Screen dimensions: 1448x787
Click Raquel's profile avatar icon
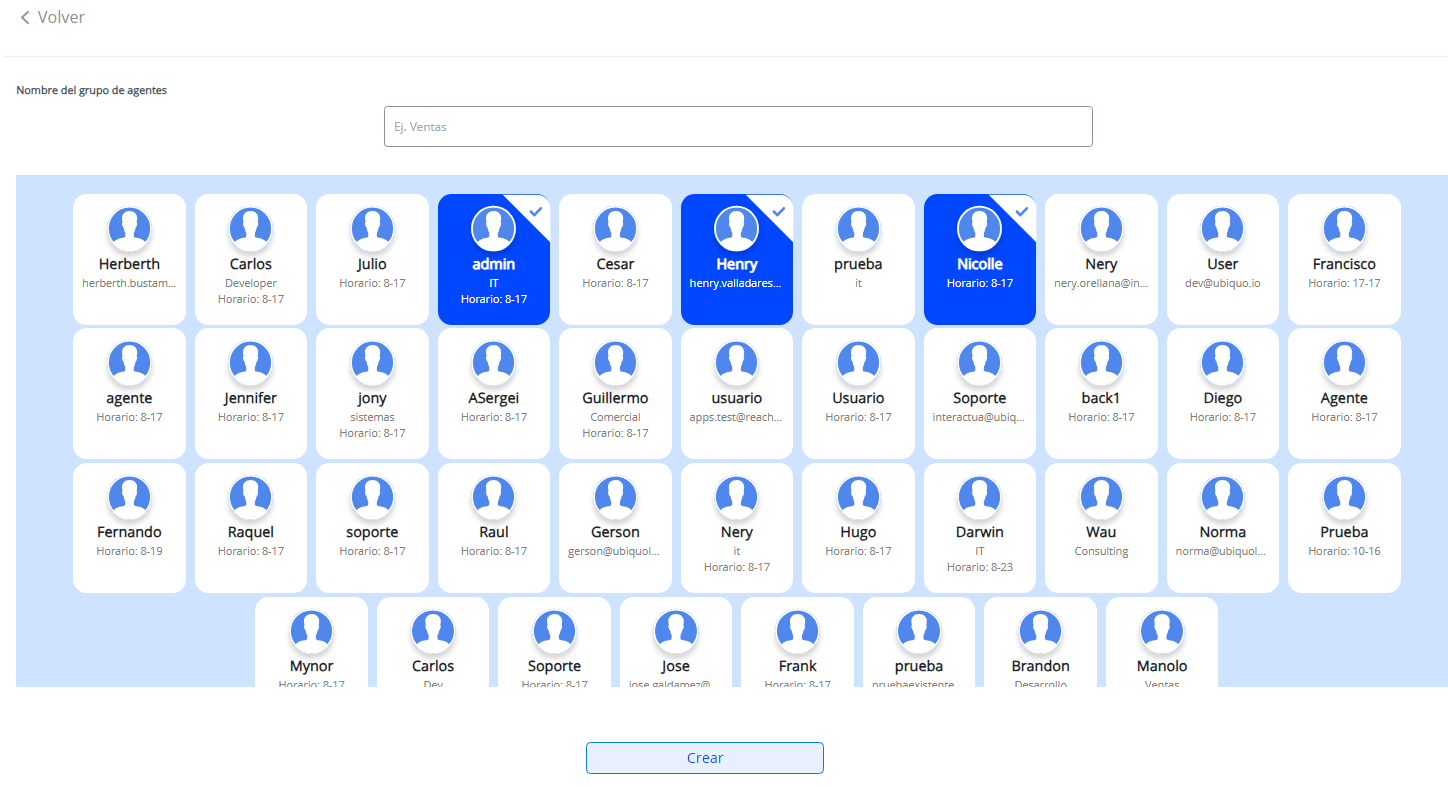(250, 497)
